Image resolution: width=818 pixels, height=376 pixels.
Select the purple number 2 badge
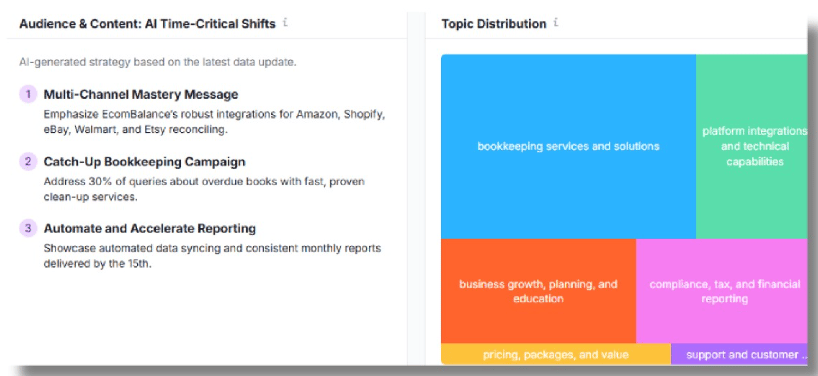tap(28, 162)
